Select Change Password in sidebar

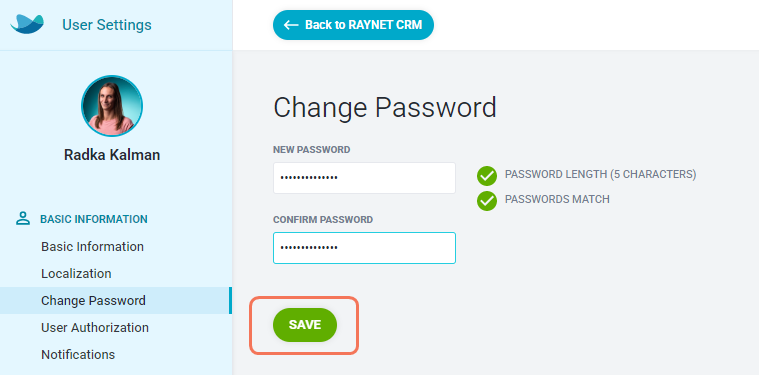(116, 300)
